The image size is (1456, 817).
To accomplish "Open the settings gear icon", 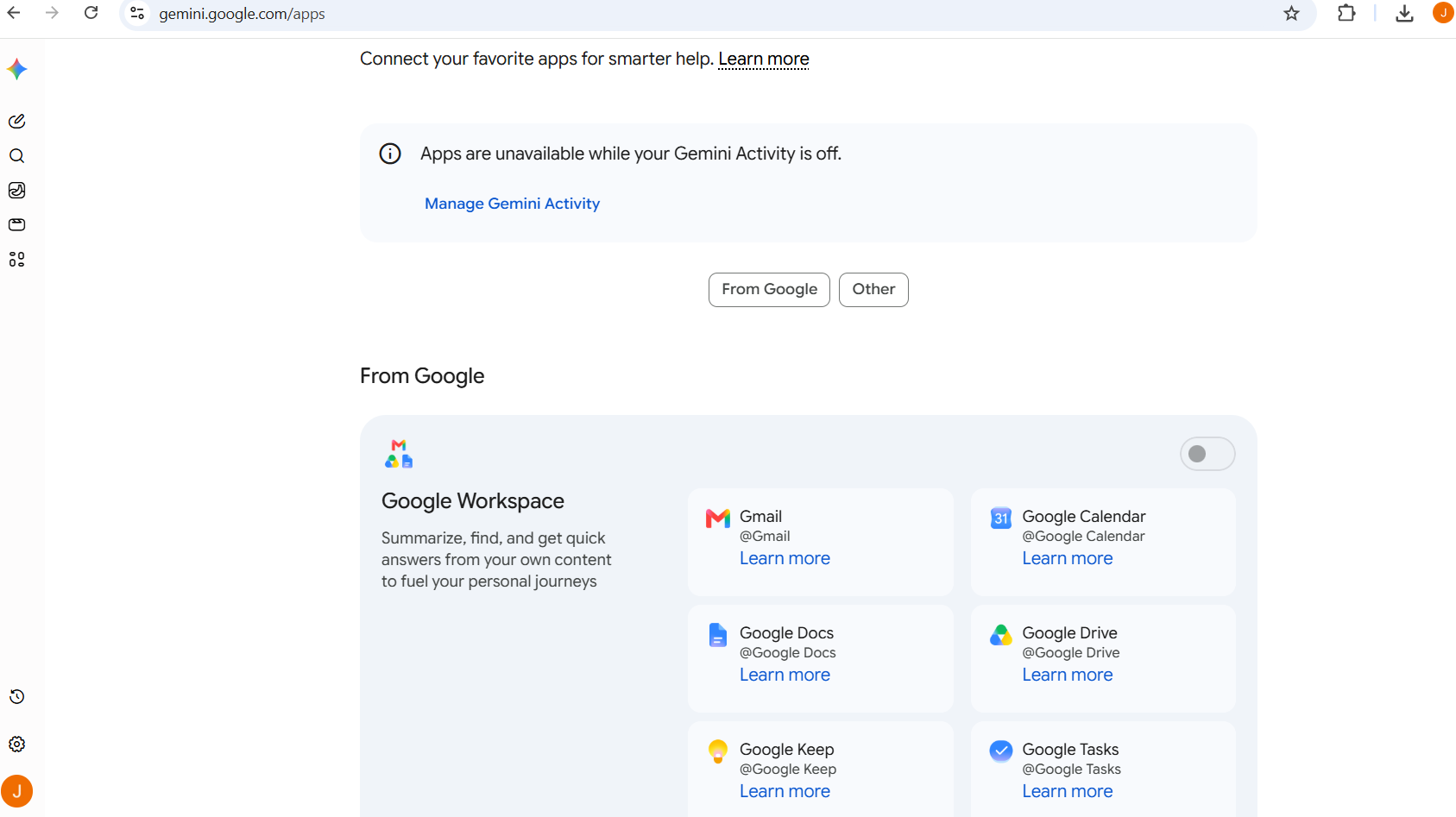I will 17,745.
